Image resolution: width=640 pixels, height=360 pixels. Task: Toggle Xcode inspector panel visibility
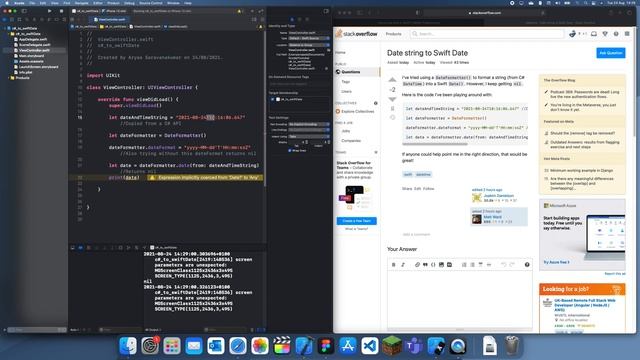pos(326,11)
